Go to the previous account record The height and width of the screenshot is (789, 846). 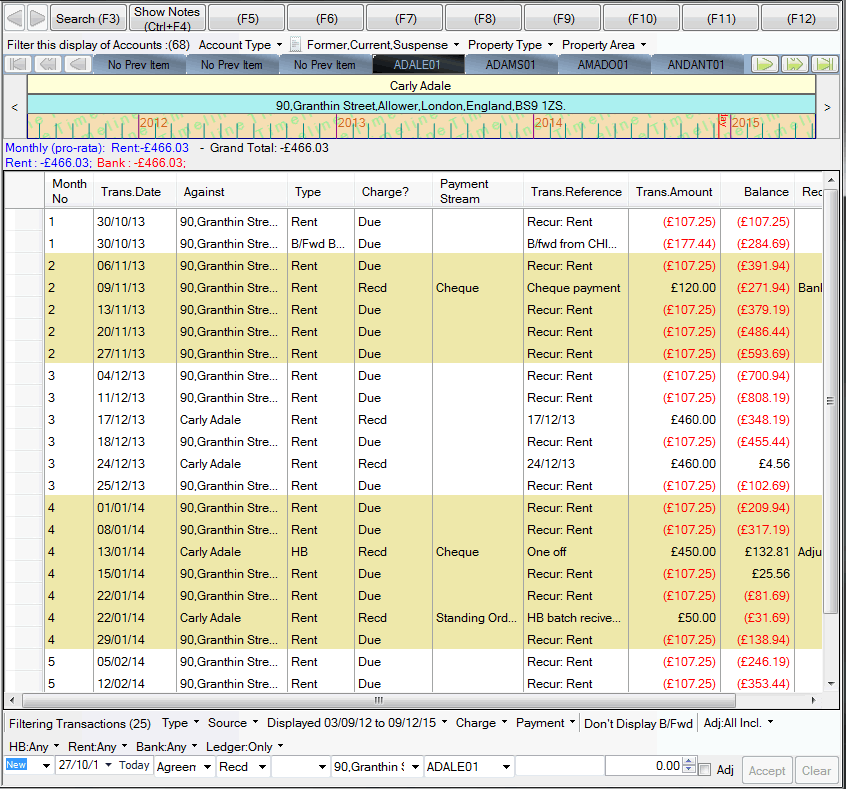coord(78,65)
